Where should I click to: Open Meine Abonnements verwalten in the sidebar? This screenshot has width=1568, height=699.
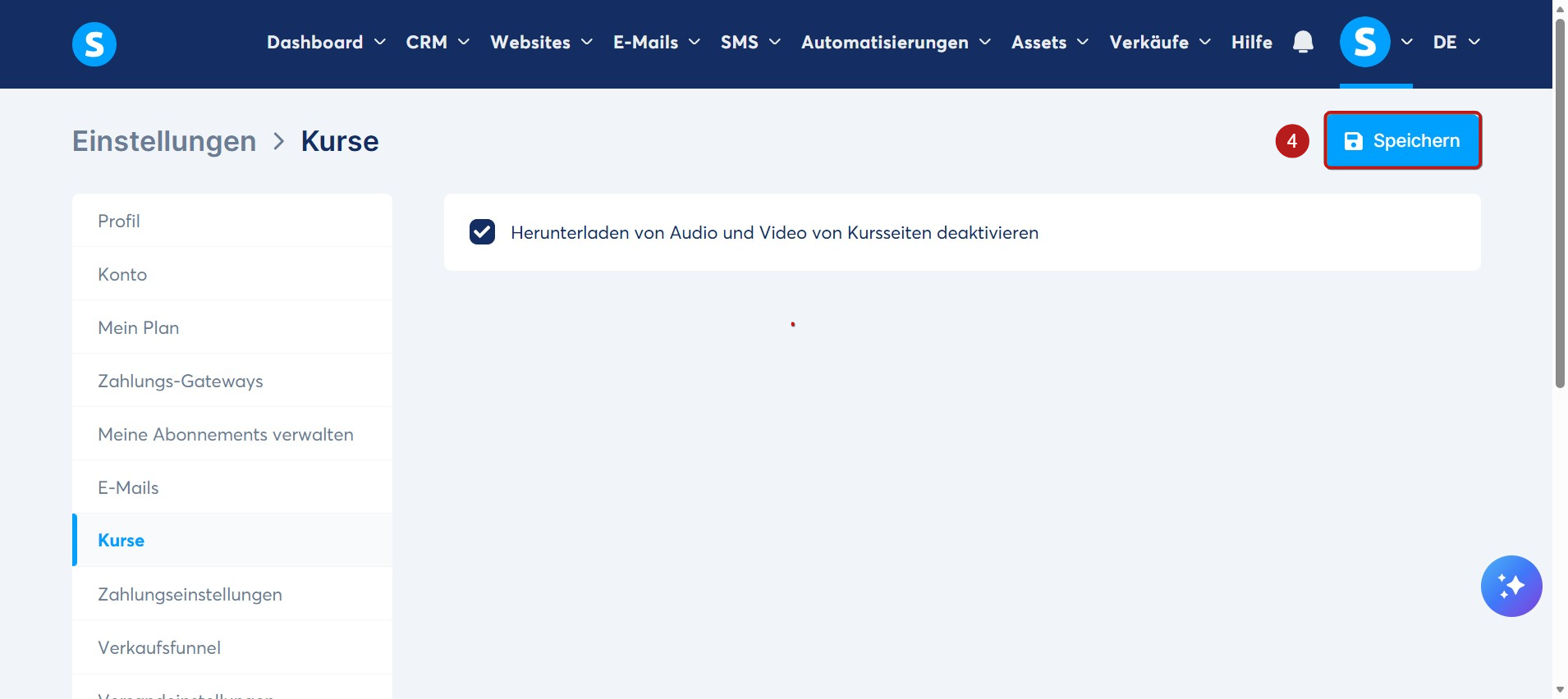coord(232,434)
